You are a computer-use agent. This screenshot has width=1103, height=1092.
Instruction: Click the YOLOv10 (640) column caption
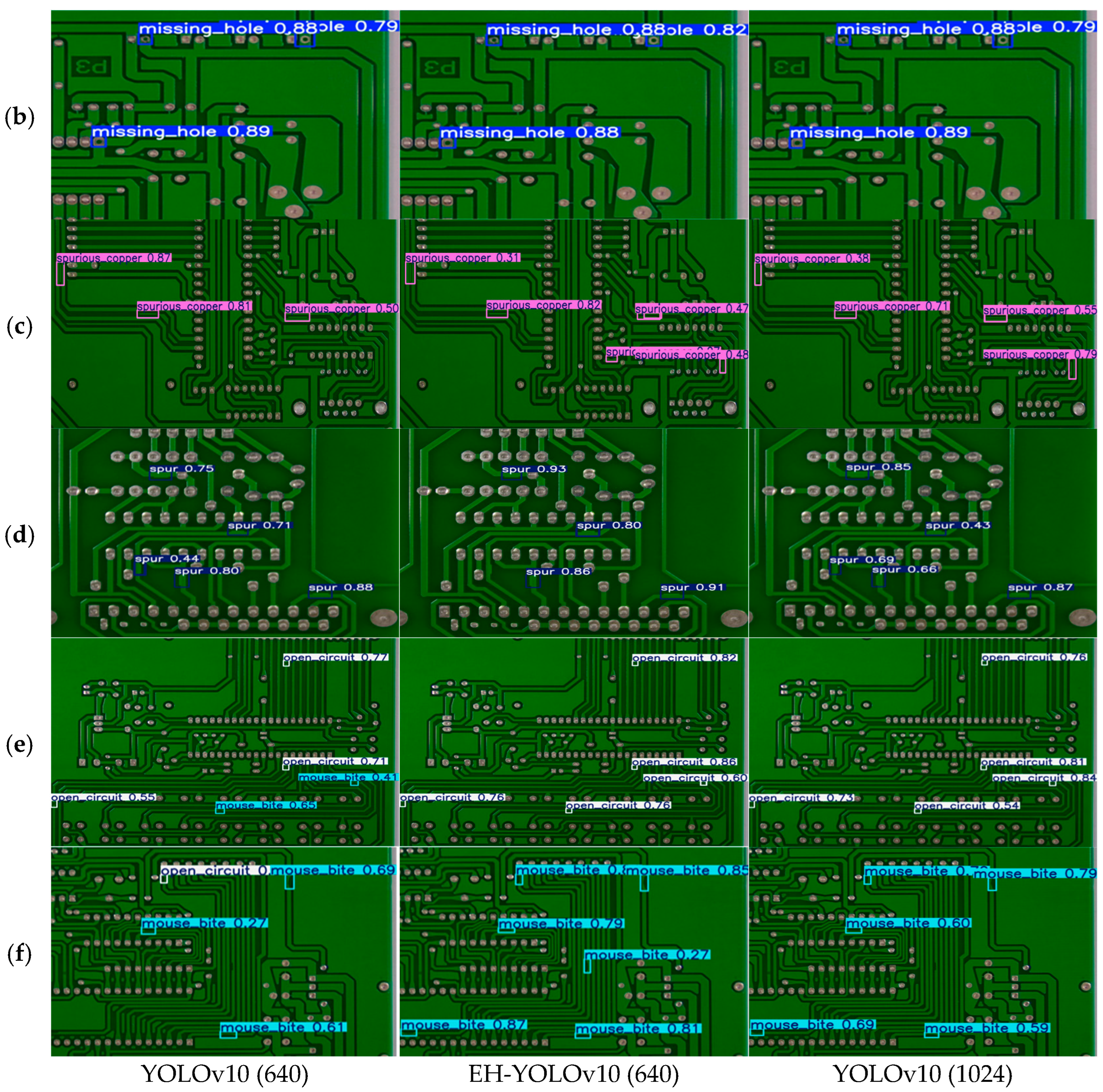(x=225, y=1074)
